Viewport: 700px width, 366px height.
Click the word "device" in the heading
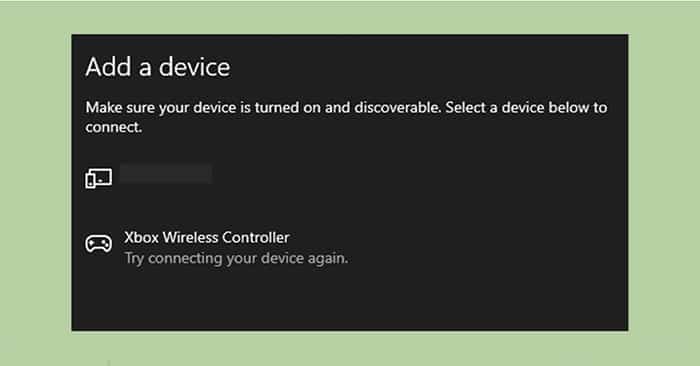click(195, 67)
